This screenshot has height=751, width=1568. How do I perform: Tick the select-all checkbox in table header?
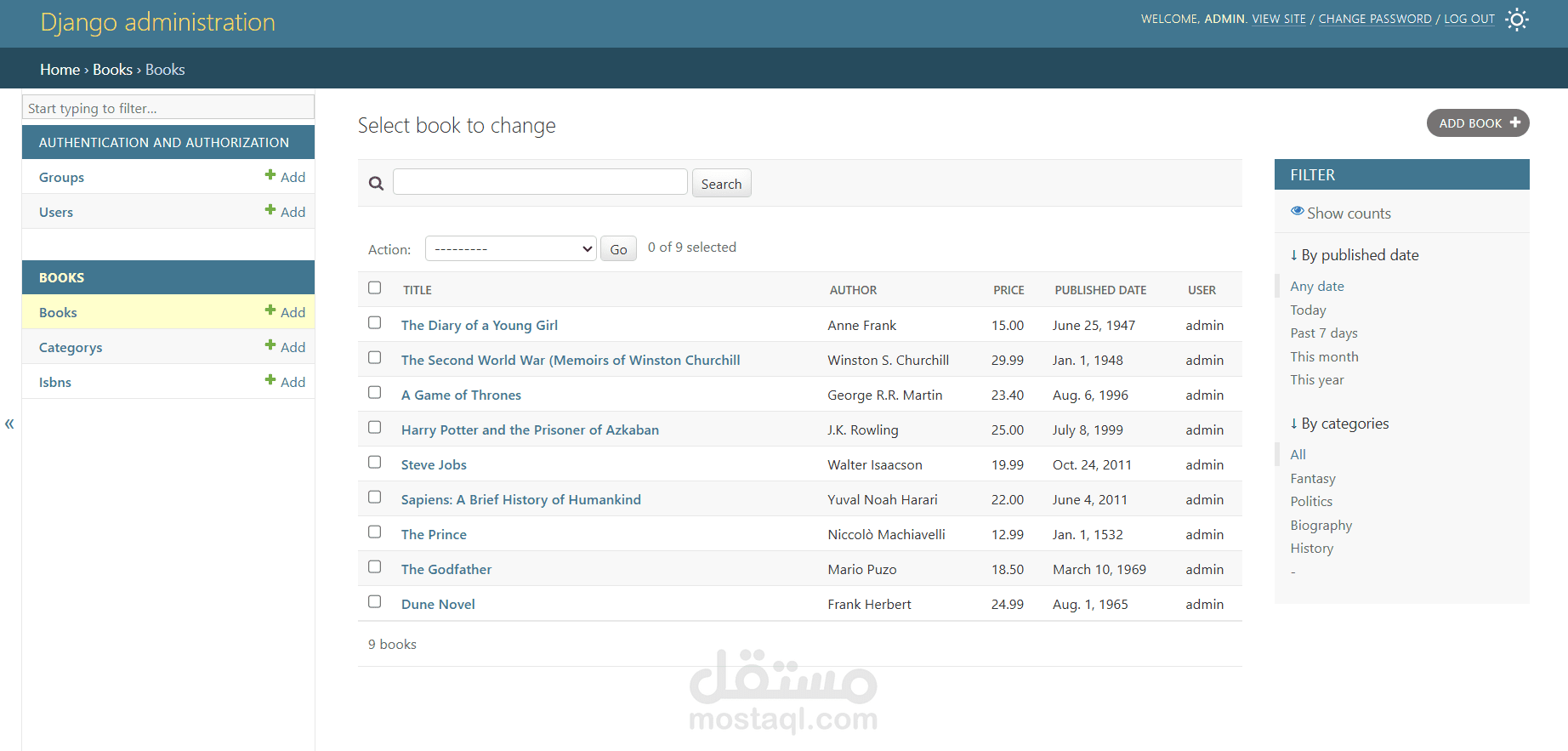click(x=374, y=287)
